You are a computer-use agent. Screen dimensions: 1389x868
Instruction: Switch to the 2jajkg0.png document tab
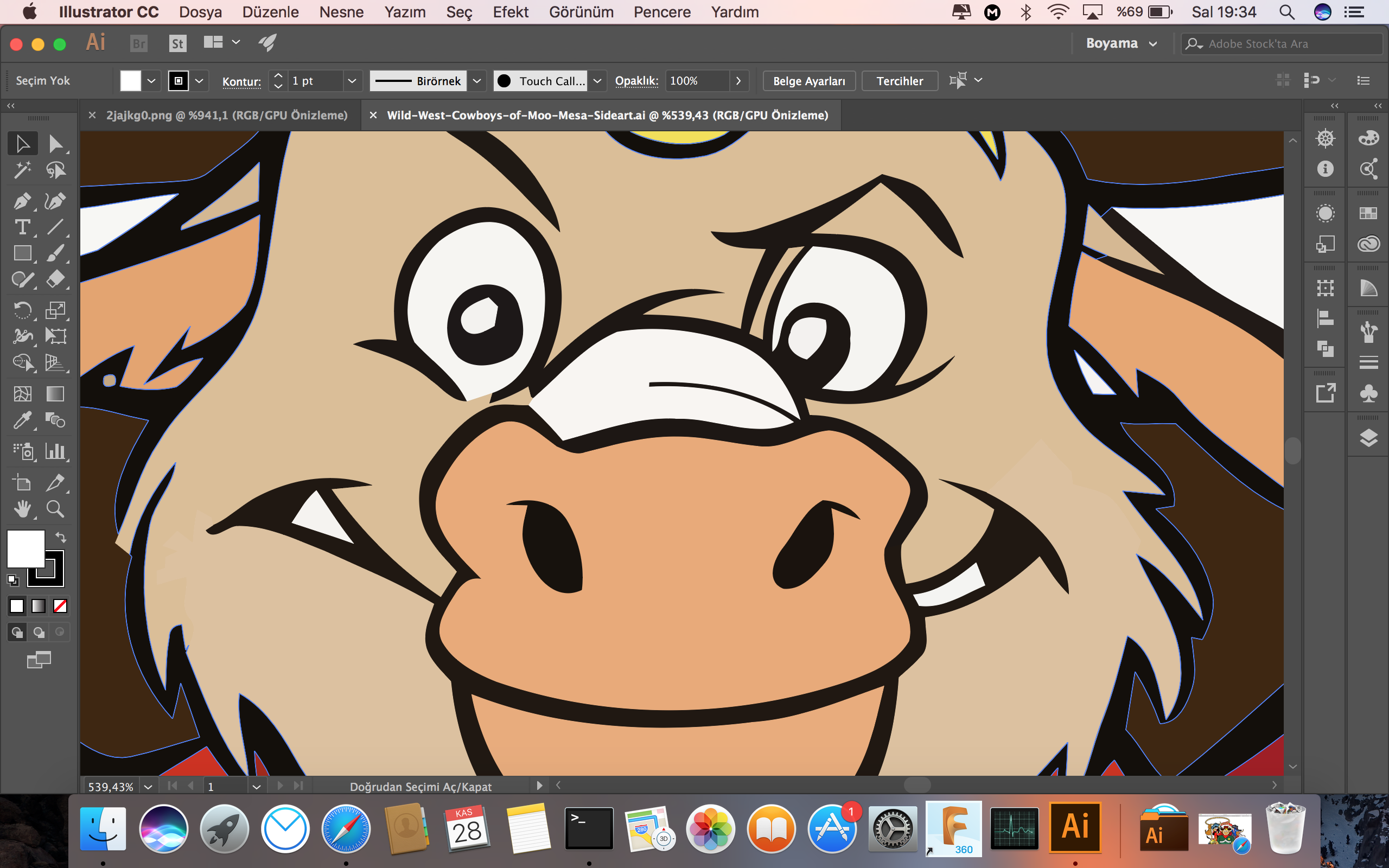click(x=227, y=116)
